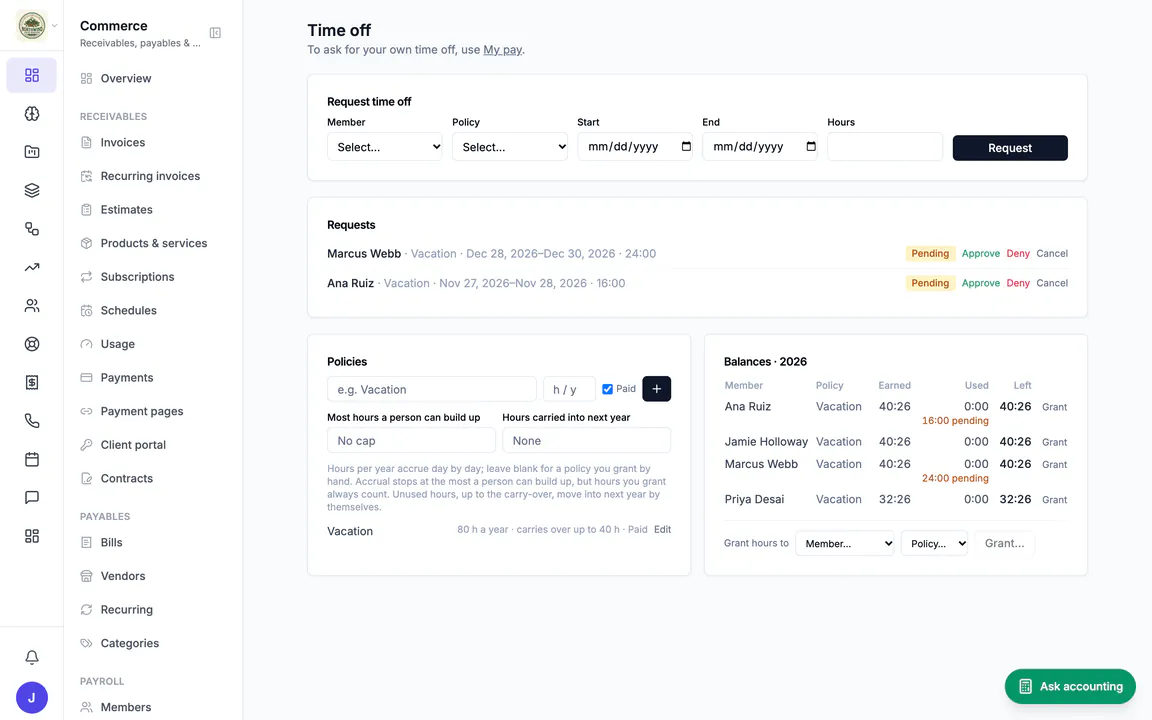
Task: Open Payment pages in sidebar
Action: (142, 411)
